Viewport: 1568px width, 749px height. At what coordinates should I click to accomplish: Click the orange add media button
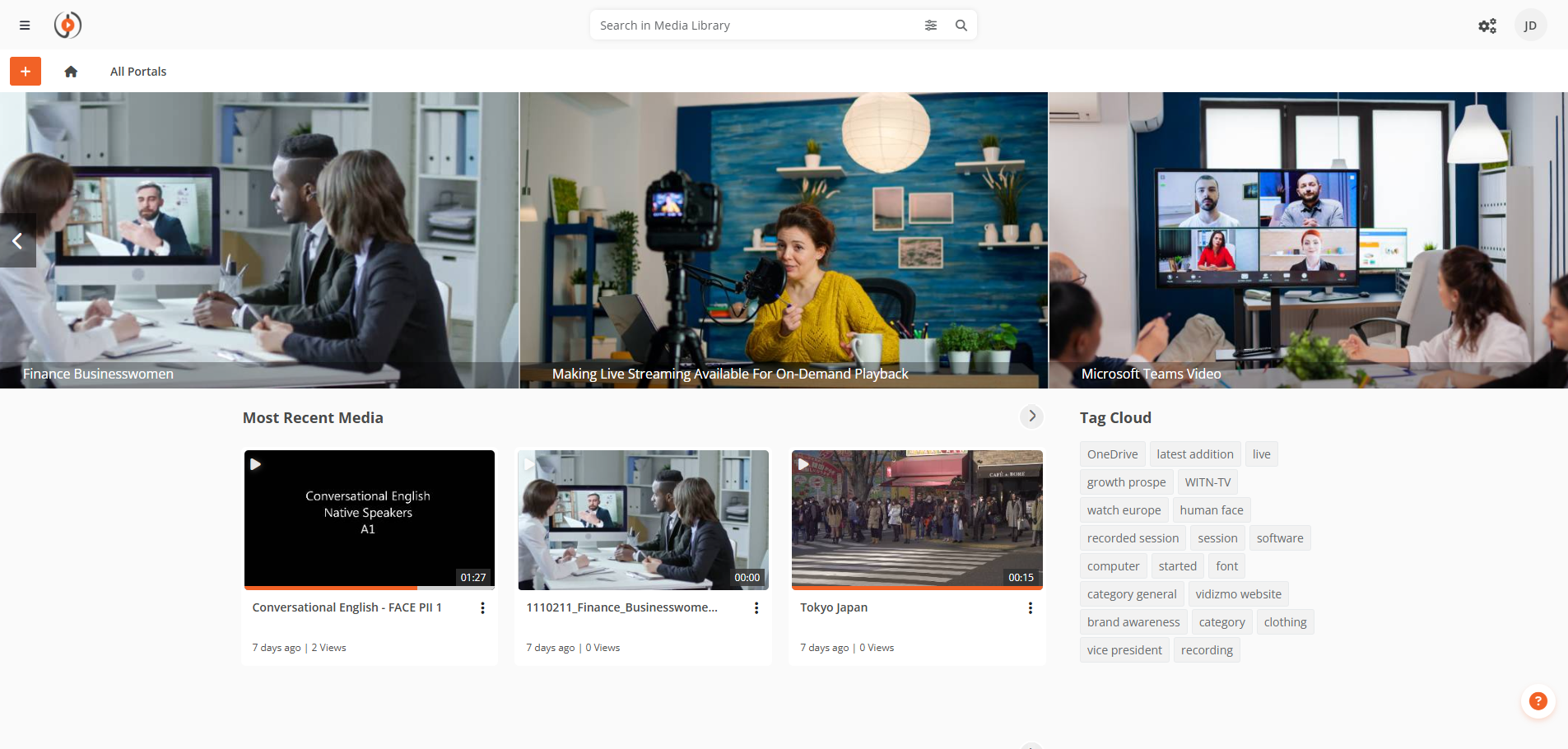[25, 71]
